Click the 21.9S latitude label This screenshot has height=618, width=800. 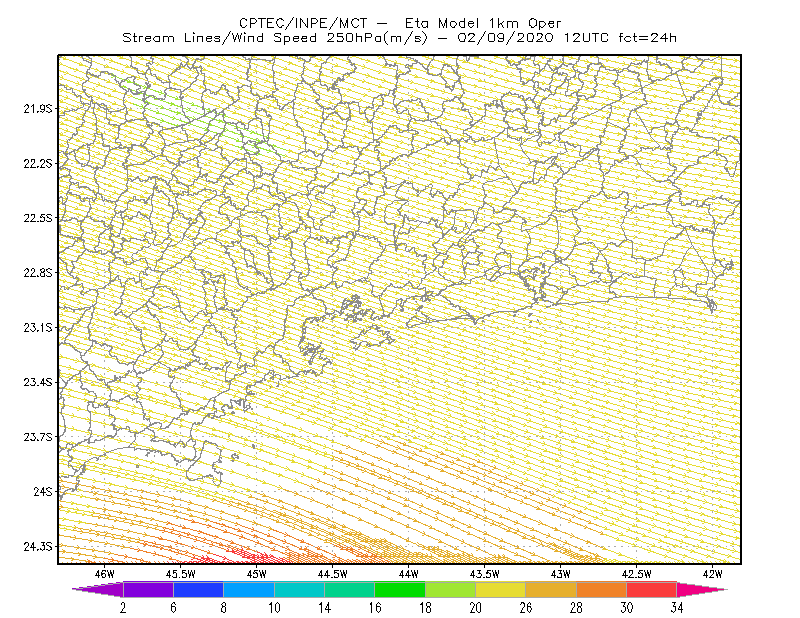(x=38, y=108)
